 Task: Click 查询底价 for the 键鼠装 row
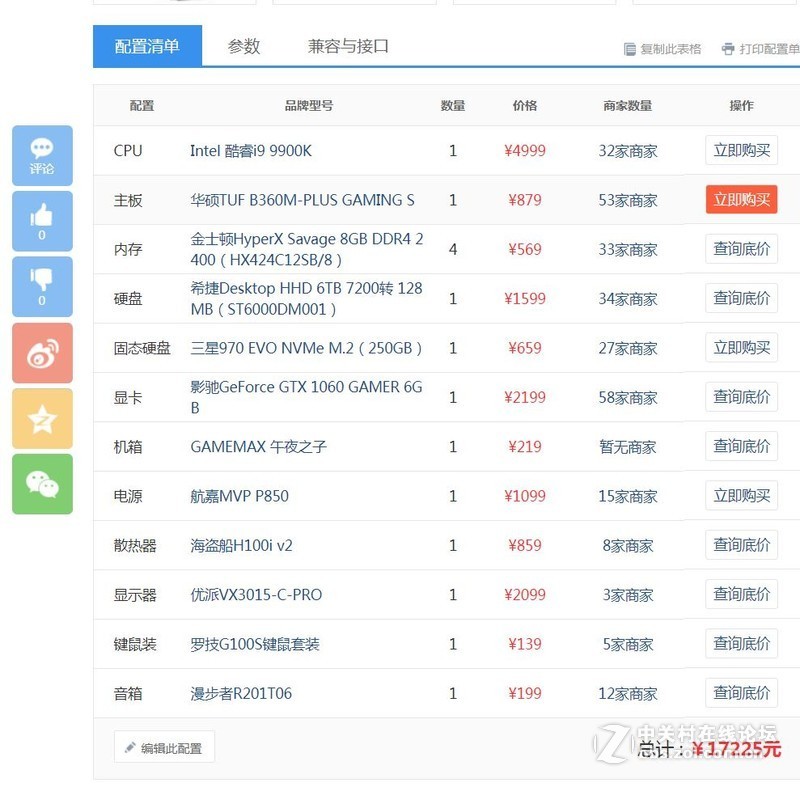pyautogui.click(x=741, y=644)
